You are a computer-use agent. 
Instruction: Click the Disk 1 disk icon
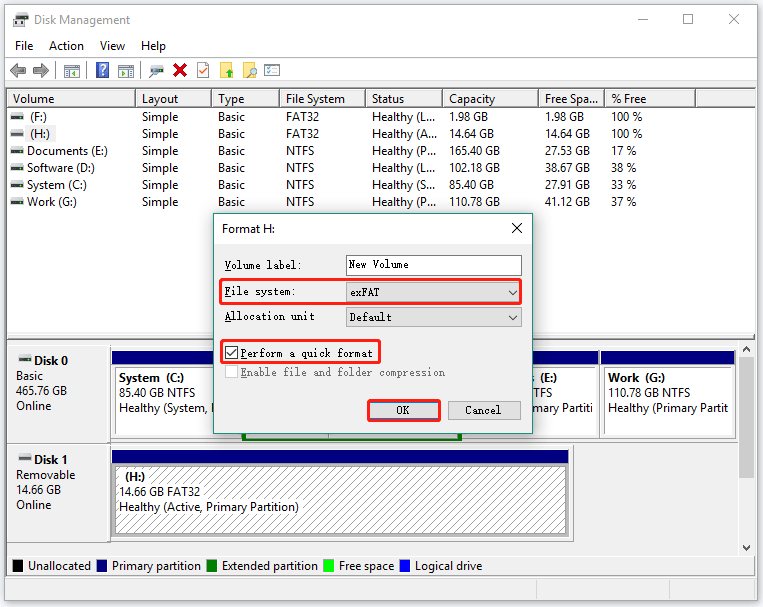pos(25,458)
